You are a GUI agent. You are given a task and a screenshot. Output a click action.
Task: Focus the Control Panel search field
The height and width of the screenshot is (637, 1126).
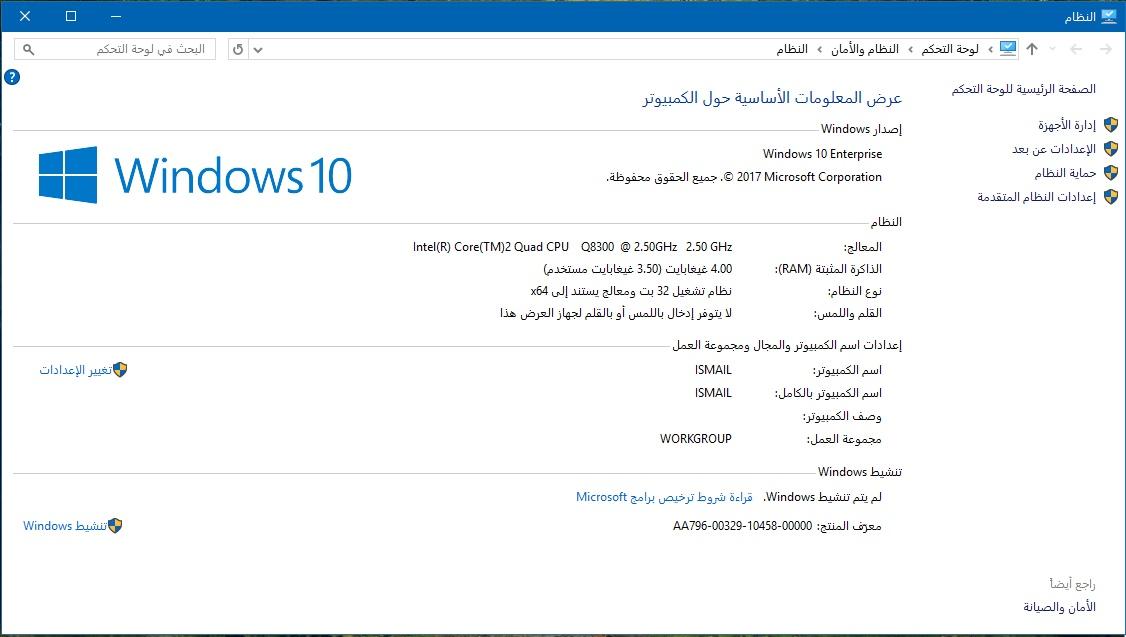(115, 49)
